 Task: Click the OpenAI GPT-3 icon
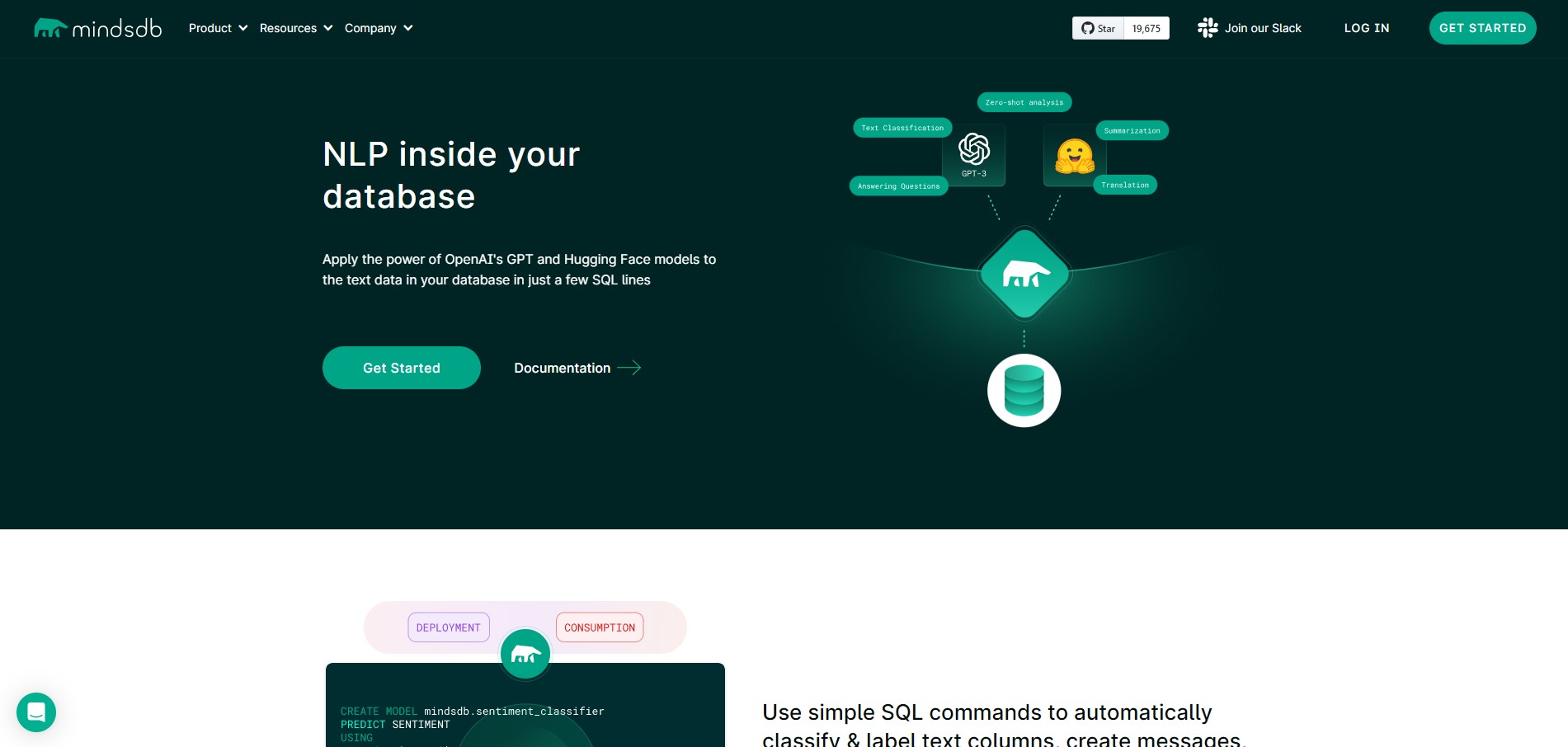tap(974, 155)
